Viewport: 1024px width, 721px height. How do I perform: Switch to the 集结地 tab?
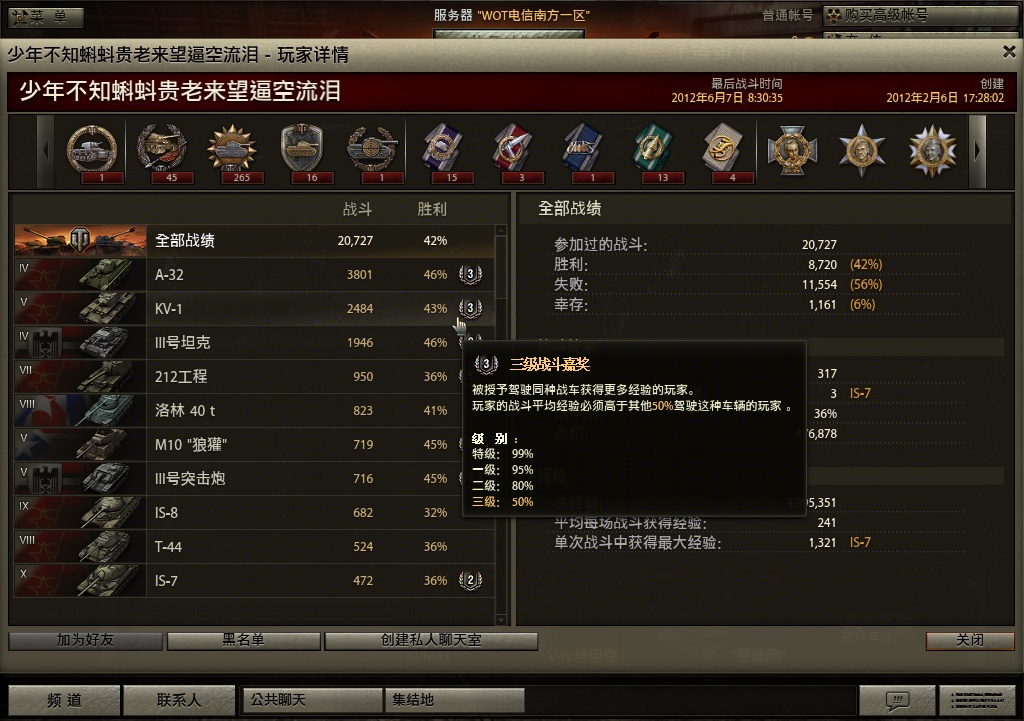(x=455, y=700)
